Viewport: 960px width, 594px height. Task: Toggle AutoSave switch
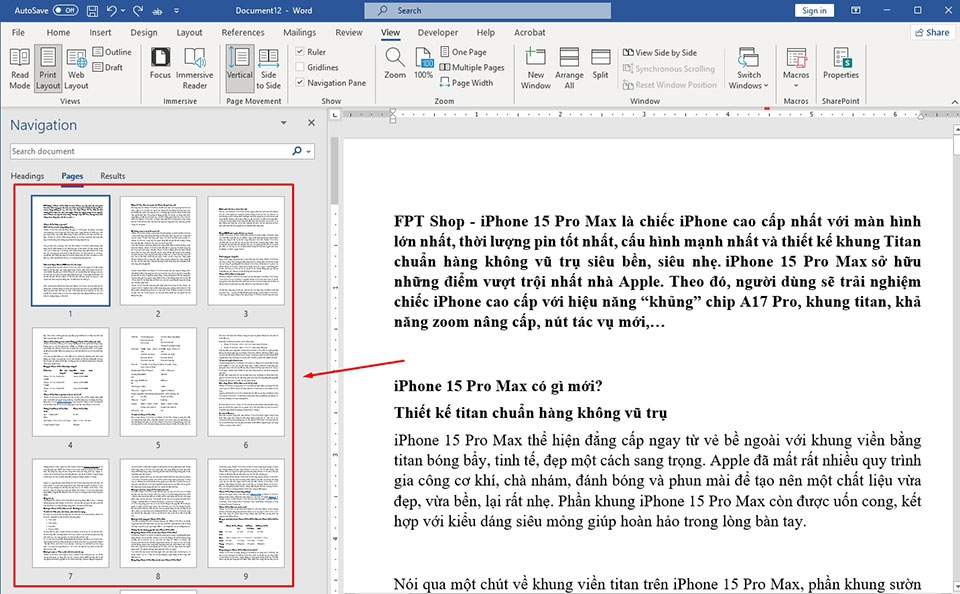point(66,10)
